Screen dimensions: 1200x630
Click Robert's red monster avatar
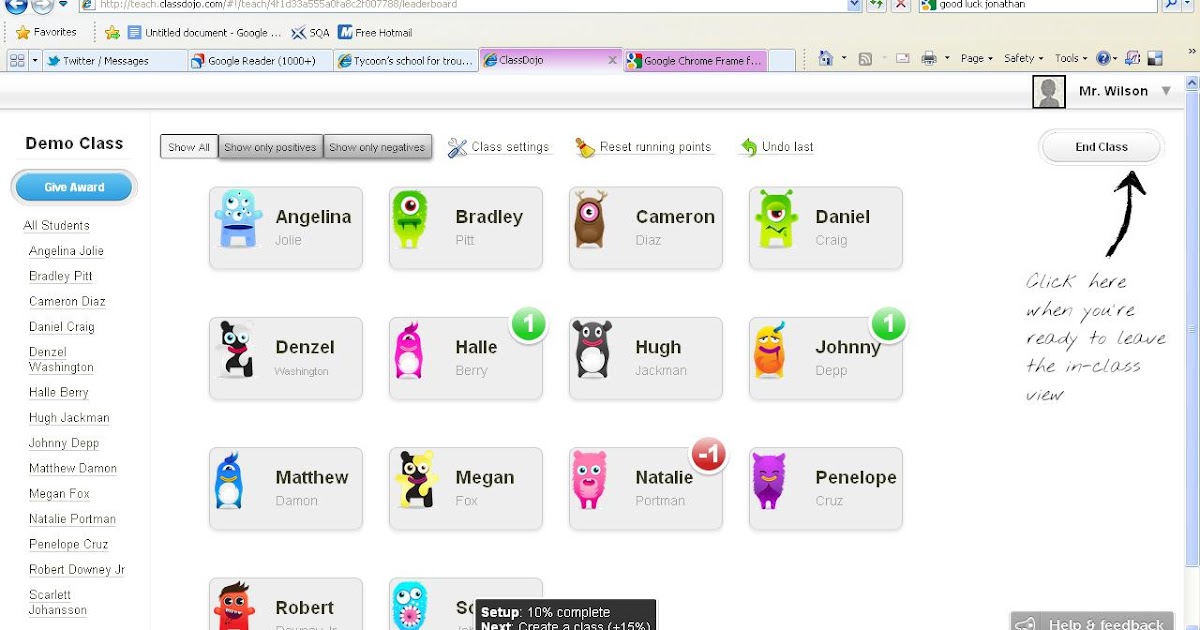point(233,606)
